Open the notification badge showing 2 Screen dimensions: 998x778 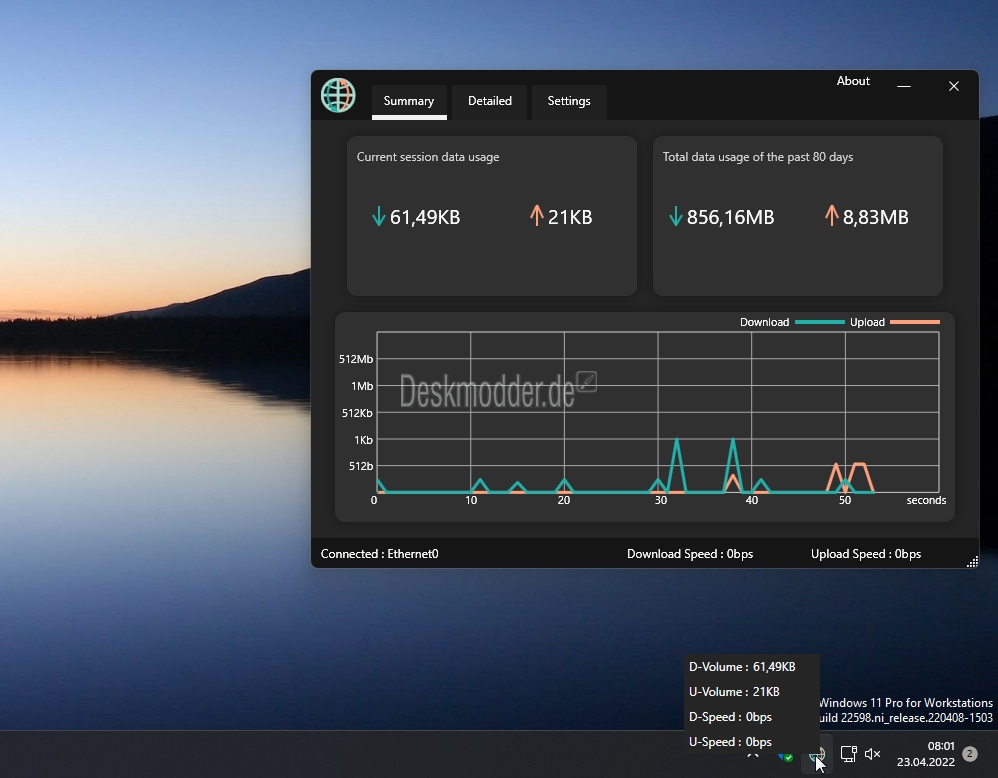coord(969,754)
